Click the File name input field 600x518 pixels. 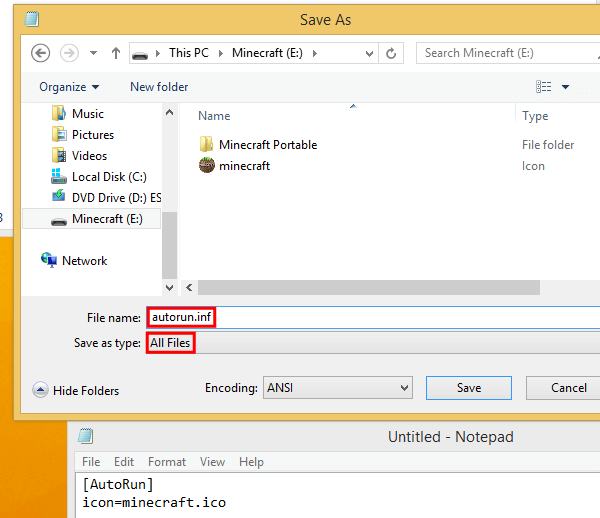click(373, 317)
